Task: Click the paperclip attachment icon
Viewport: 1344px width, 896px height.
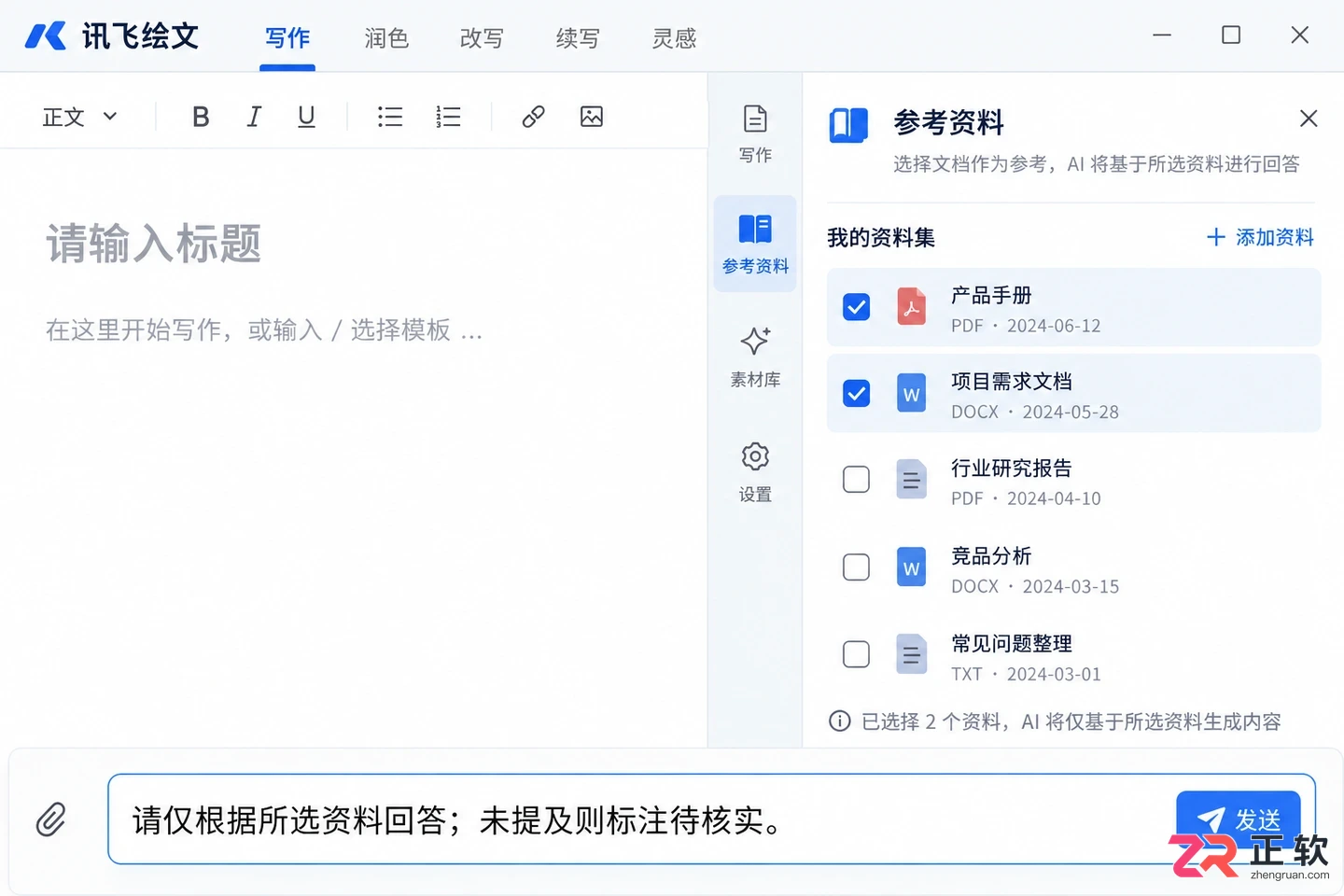Action: pos(51,819)
